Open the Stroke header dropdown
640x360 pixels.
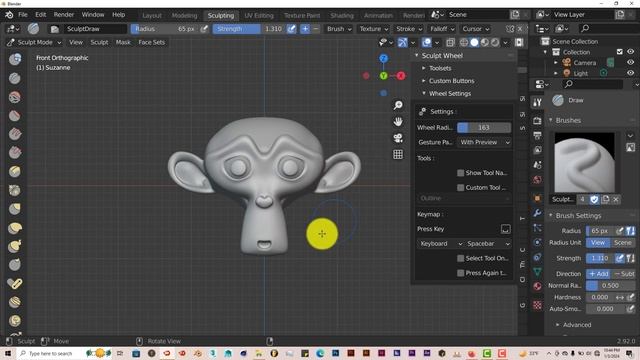pos(409,29)
